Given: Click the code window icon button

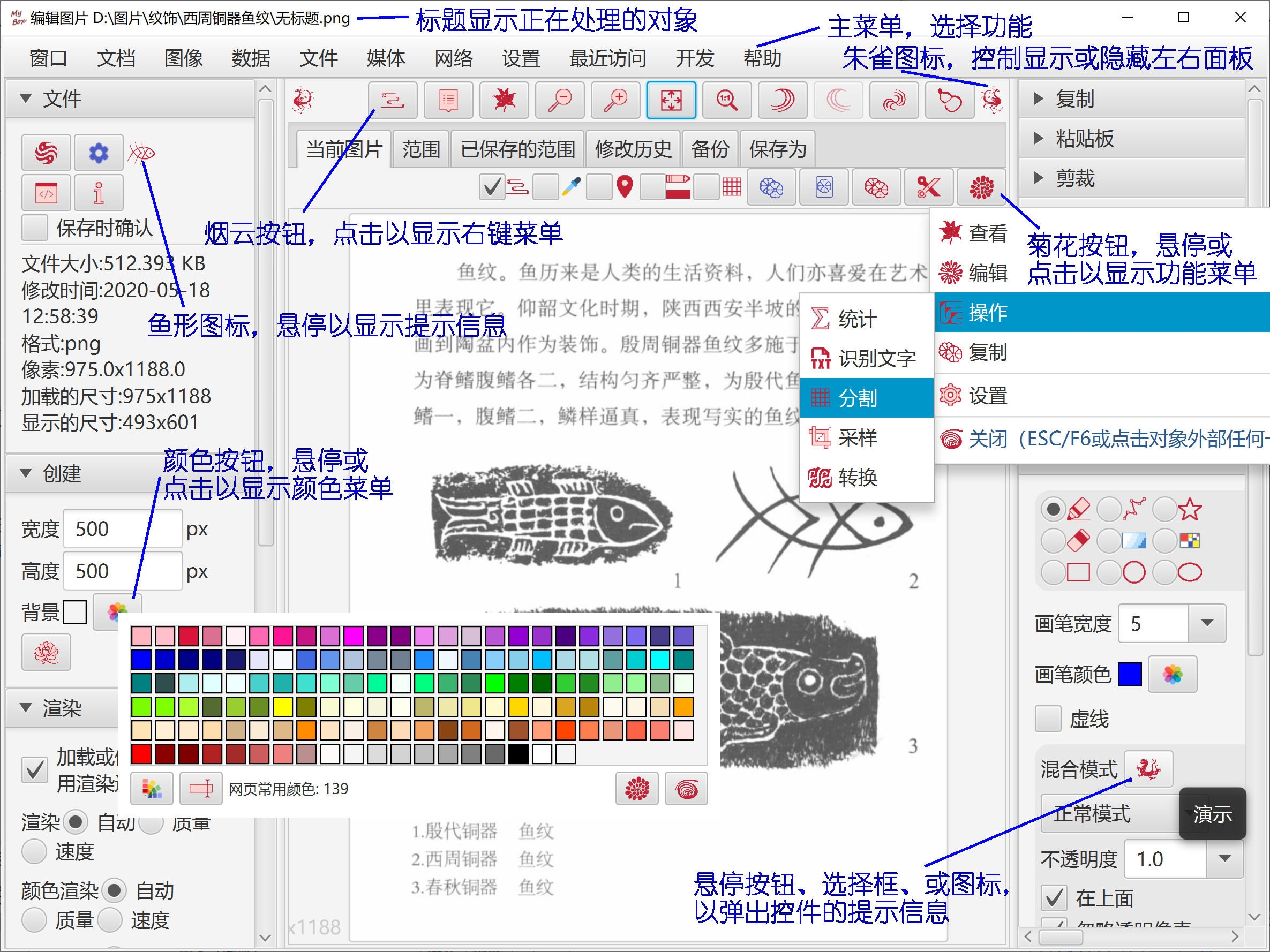Looking at the screenshot, I should pyautogui.click(x=47, y=193).
